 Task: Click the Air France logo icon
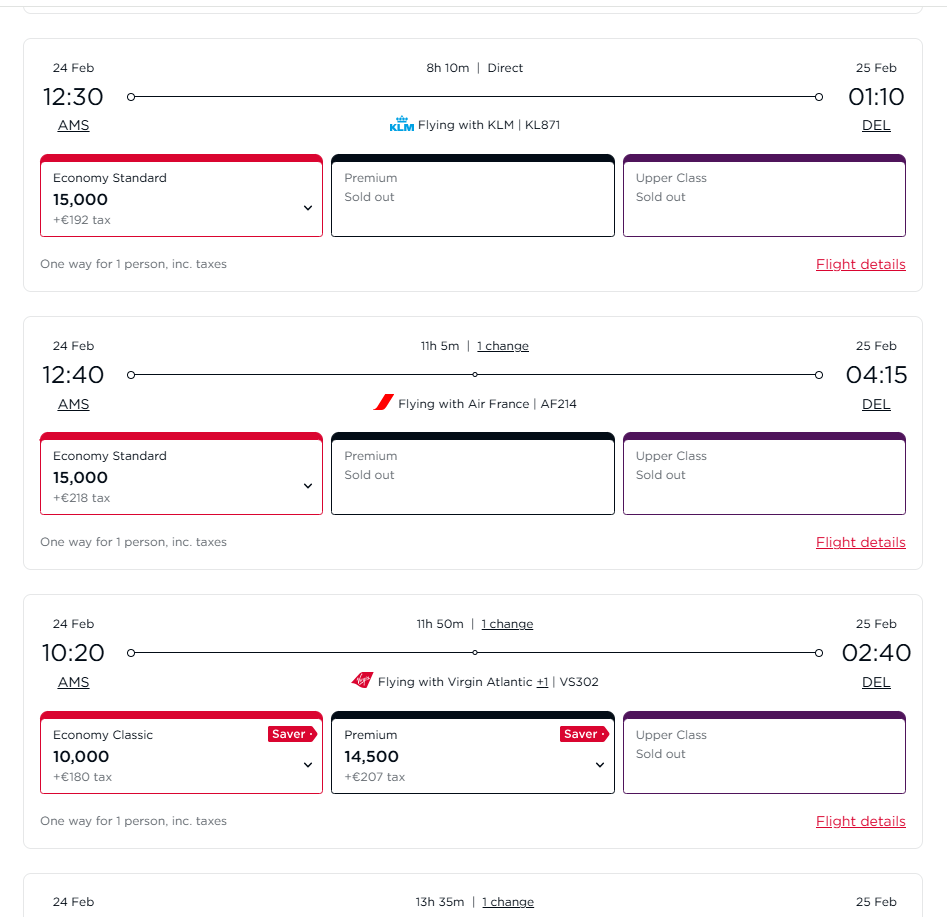384,403
